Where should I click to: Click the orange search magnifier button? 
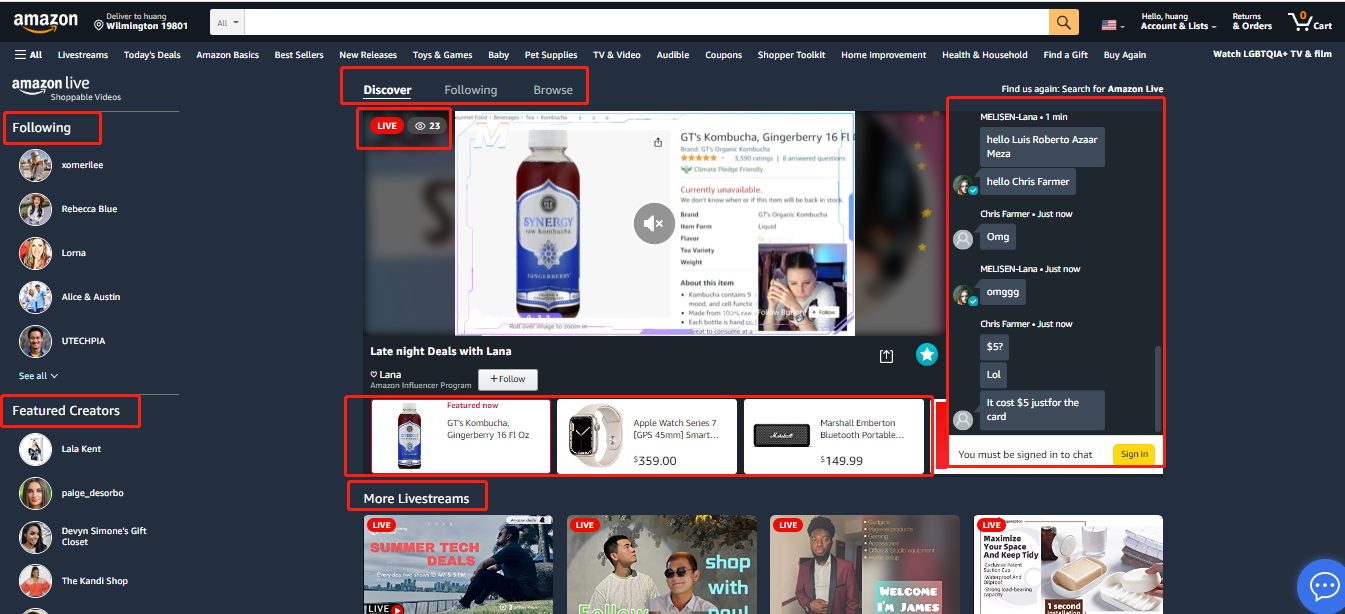tap(1064, 22)
